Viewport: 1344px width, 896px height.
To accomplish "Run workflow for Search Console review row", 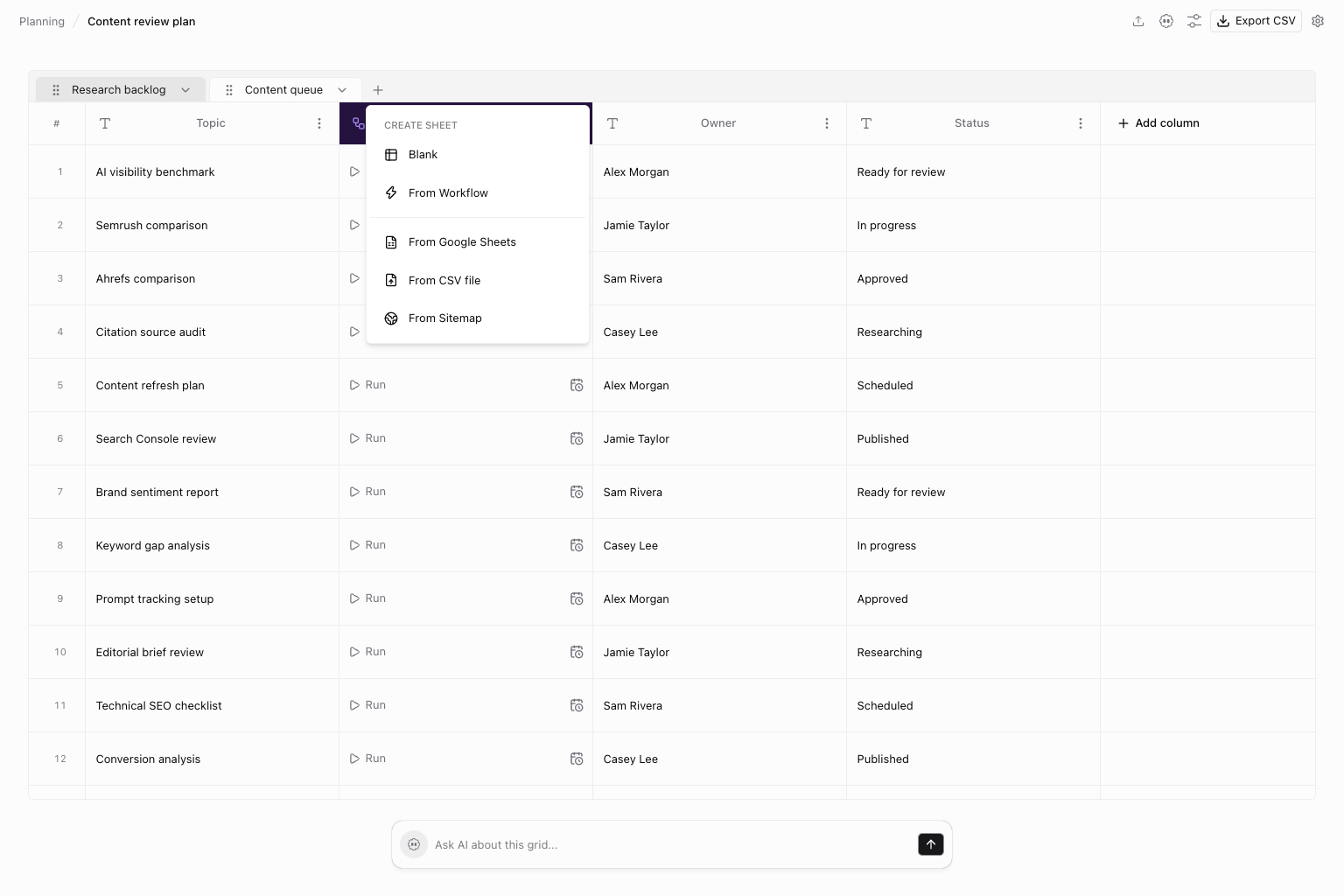I will (x=367, y=438).
